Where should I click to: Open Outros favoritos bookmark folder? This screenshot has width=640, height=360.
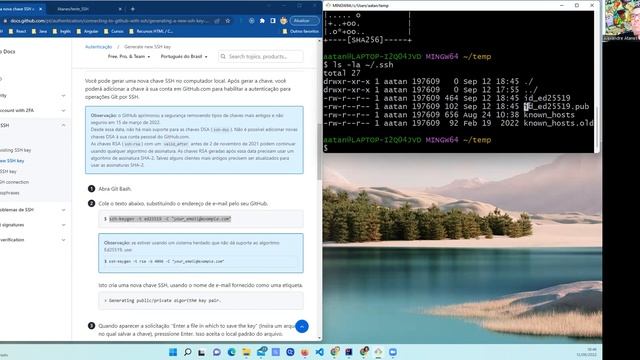click(x=301, y=31)
